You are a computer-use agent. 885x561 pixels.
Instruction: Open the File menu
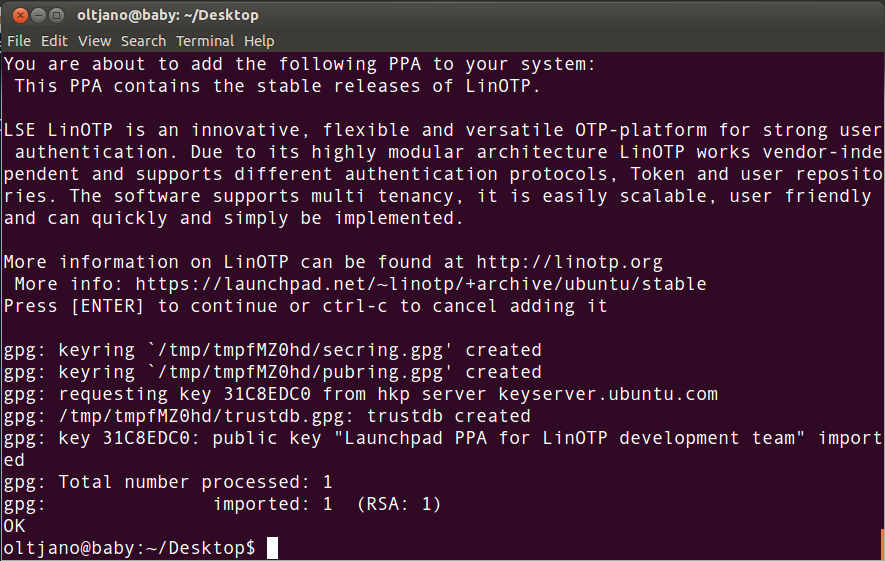[x=19, y=41]
